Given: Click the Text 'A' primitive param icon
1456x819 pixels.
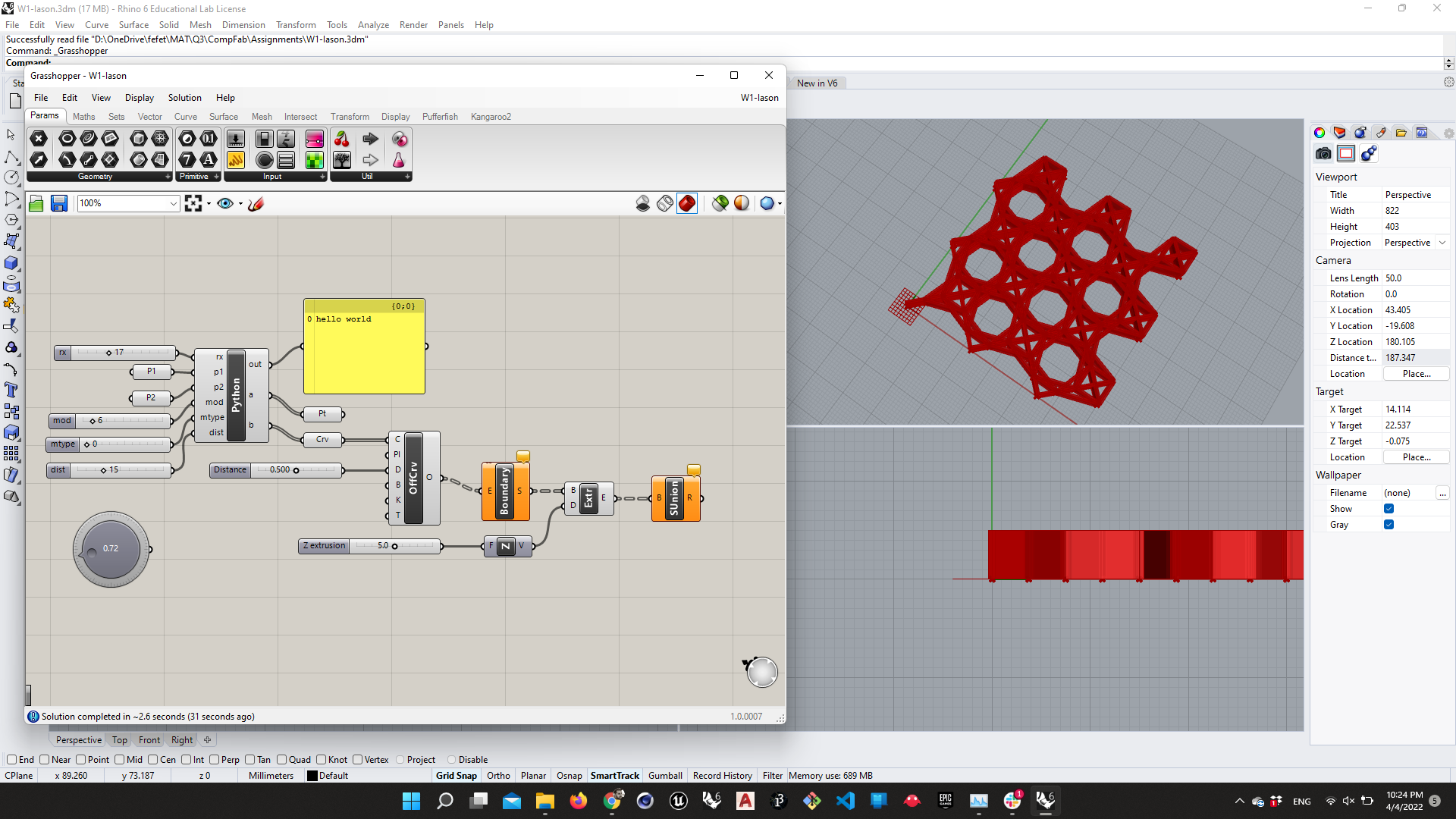Looking at the screenshot, I should (x=209, y=160).
